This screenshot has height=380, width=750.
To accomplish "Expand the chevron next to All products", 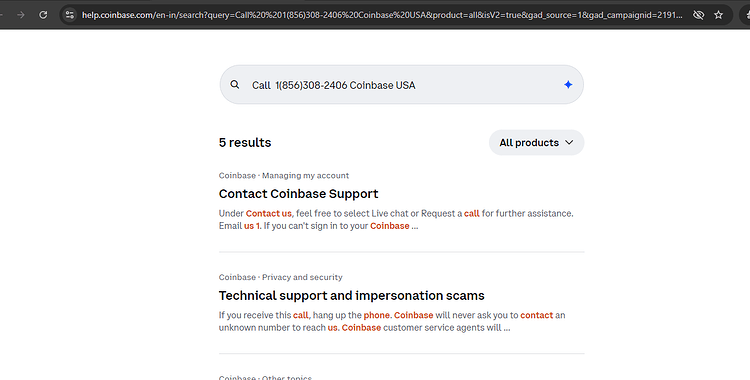I will pyautogui.click(x=569, y=143).
